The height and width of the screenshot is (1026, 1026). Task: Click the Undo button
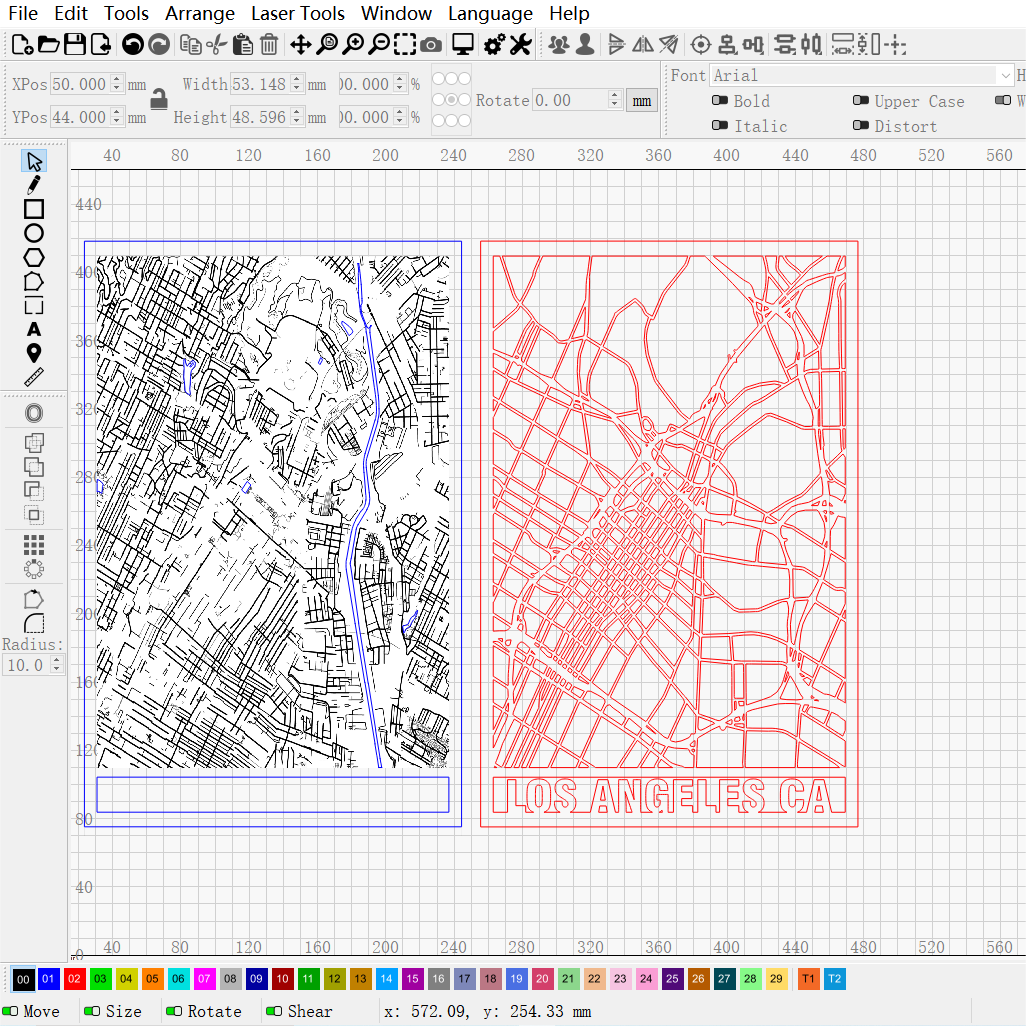tap(134, 44)
